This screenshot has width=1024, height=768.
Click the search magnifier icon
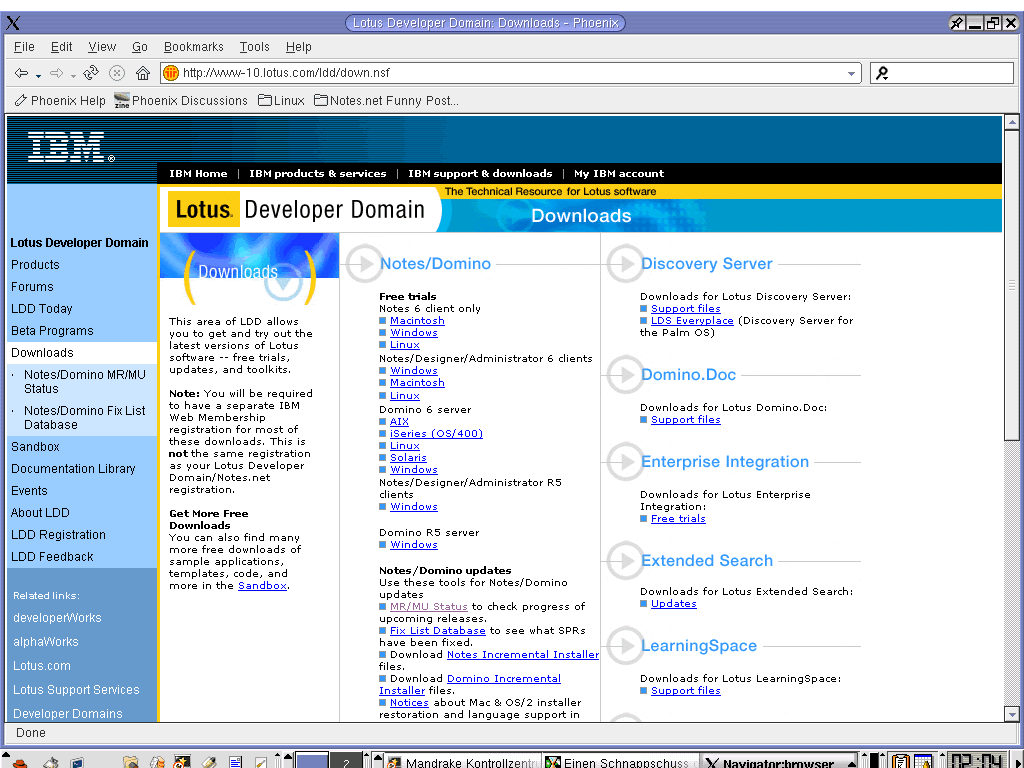pos(882,73)
